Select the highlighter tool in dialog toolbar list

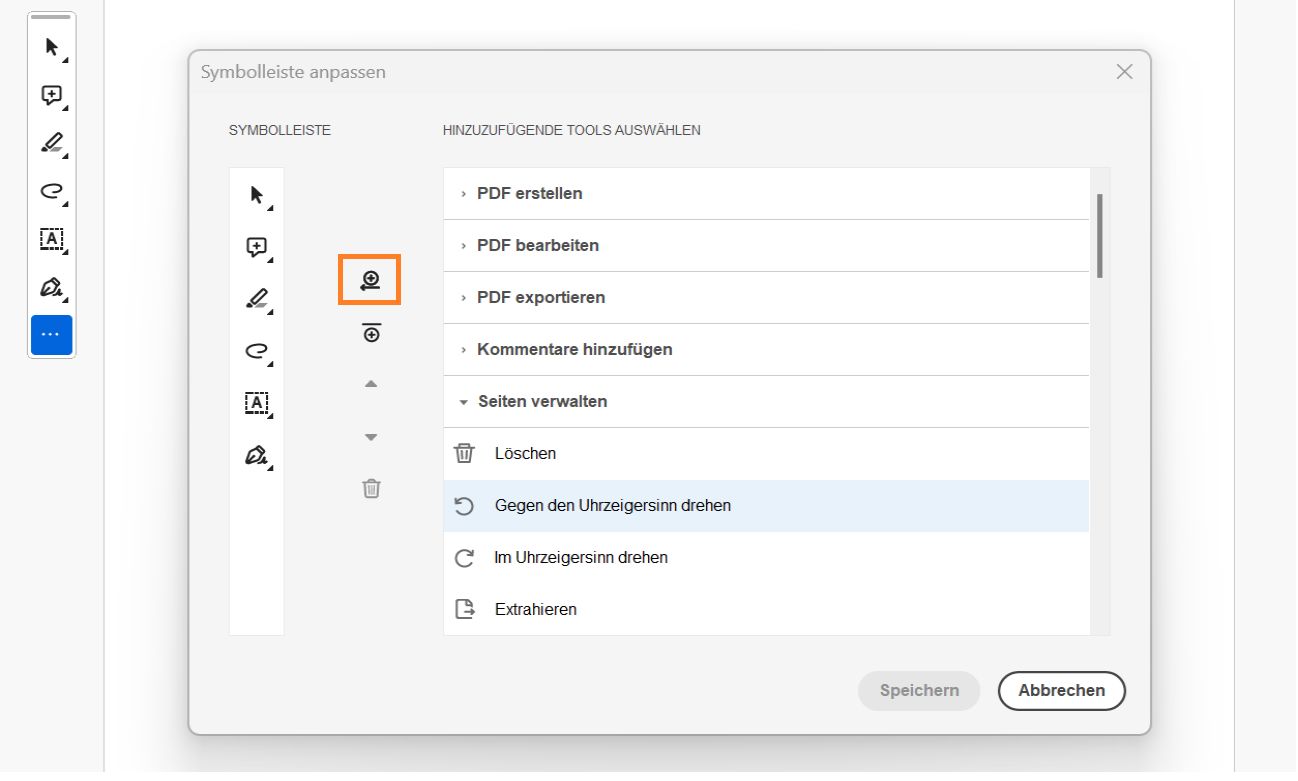point(257,298)
